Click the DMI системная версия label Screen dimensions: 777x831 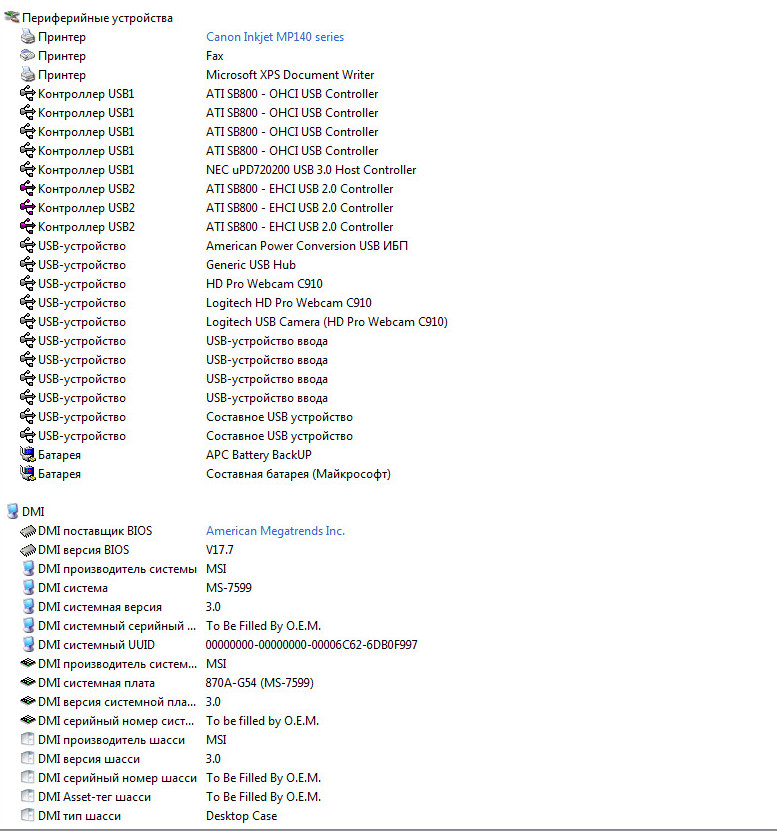[x=100, y=607]
